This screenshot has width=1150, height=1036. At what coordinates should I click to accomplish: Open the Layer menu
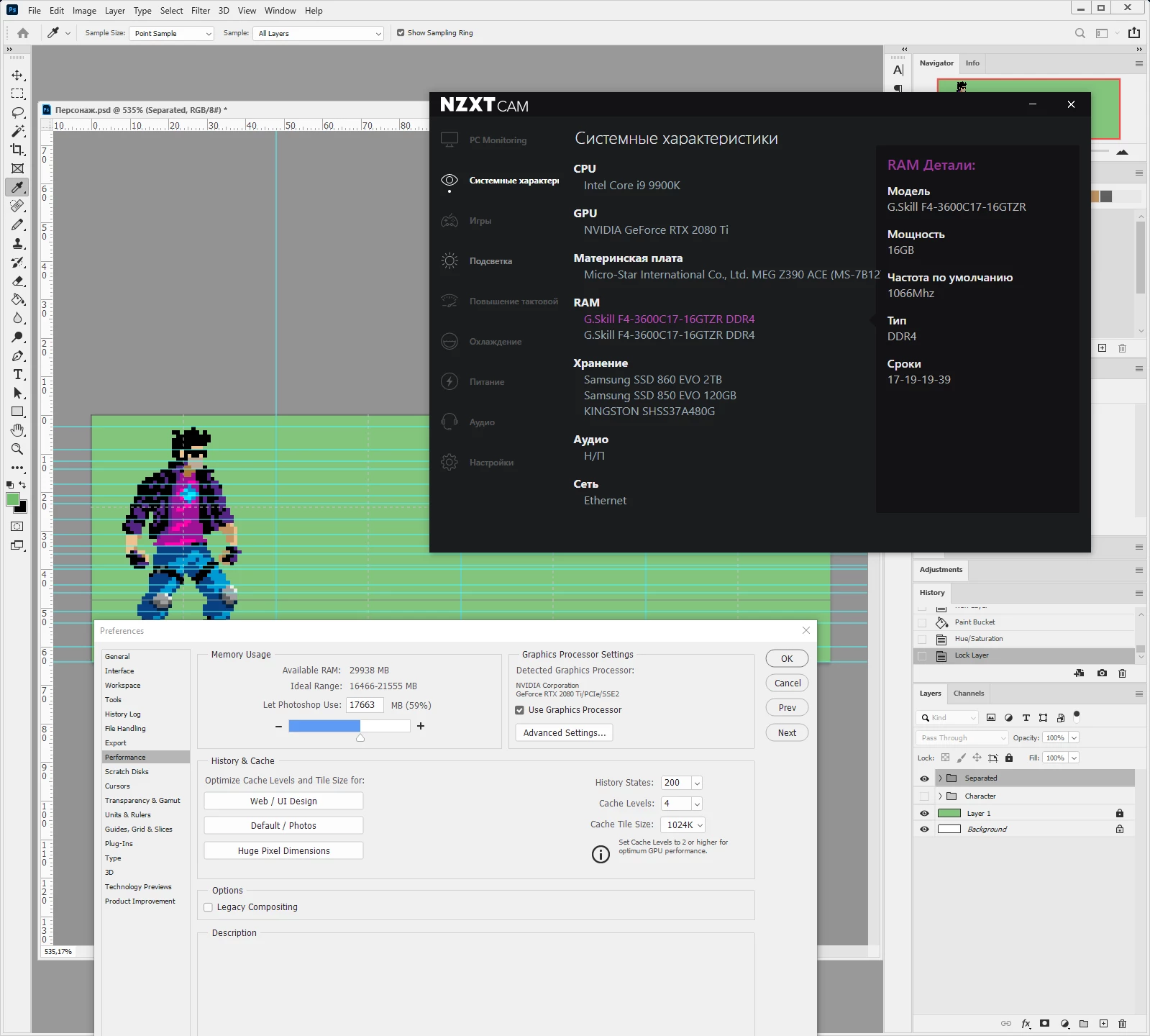[x=115, y=11]
